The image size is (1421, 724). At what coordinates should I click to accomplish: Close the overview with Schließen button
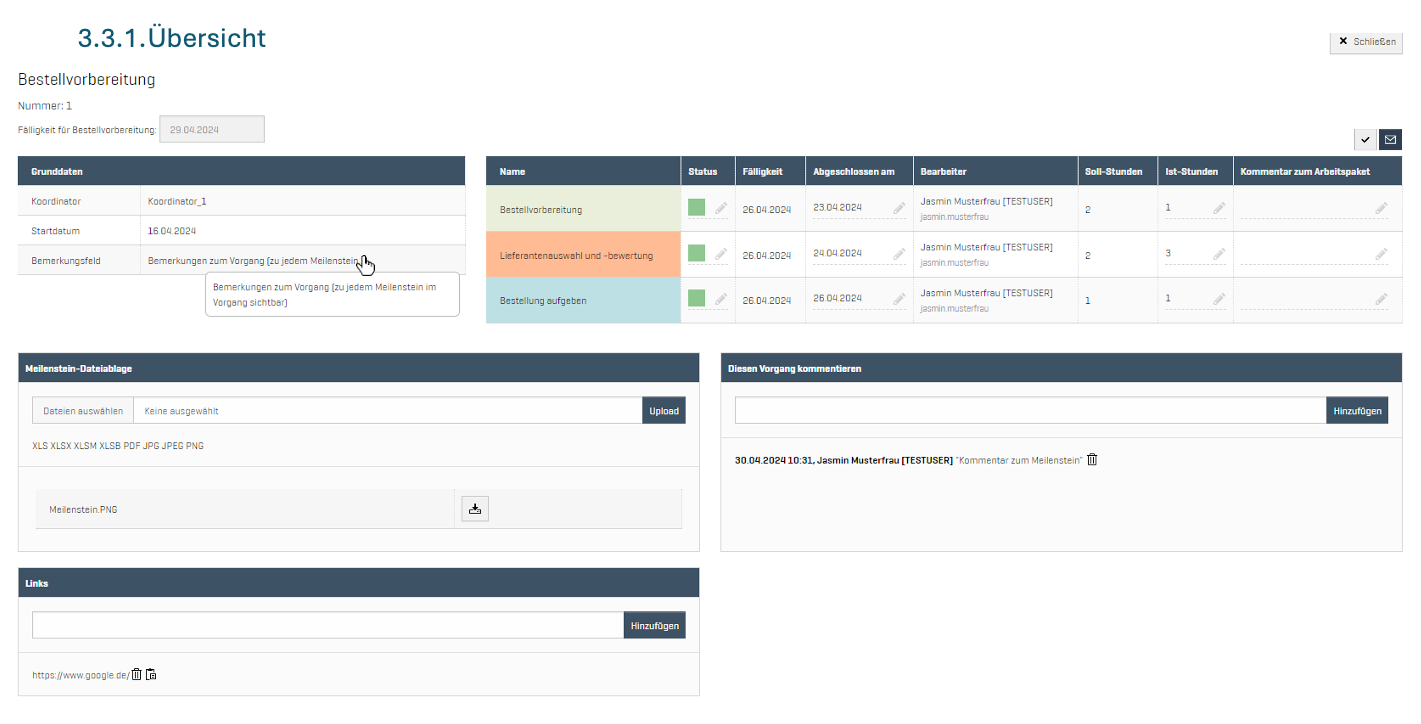tap(1366, 42)
